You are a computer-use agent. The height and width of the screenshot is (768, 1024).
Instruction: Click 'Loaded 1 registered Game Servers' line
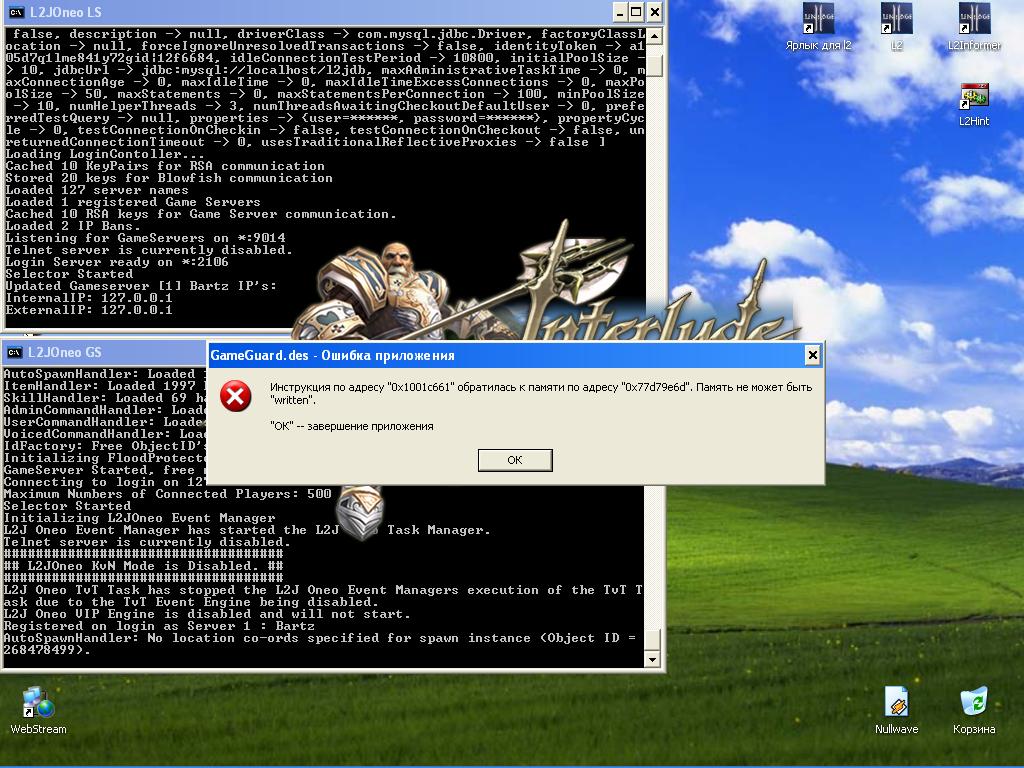[133, 202]
